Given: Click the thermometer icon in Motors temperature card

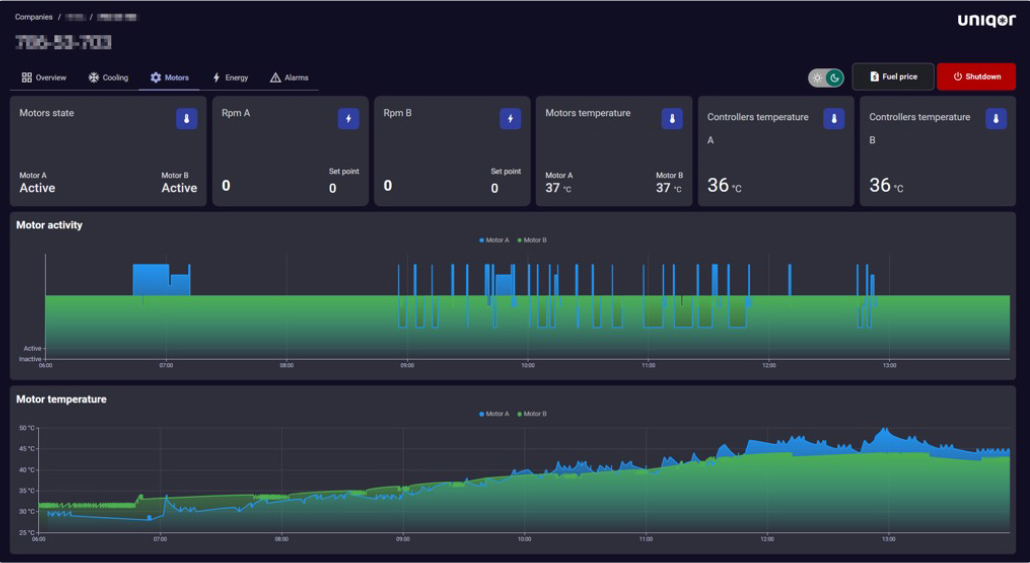Looking at the screenshot, I should (672, 119).
